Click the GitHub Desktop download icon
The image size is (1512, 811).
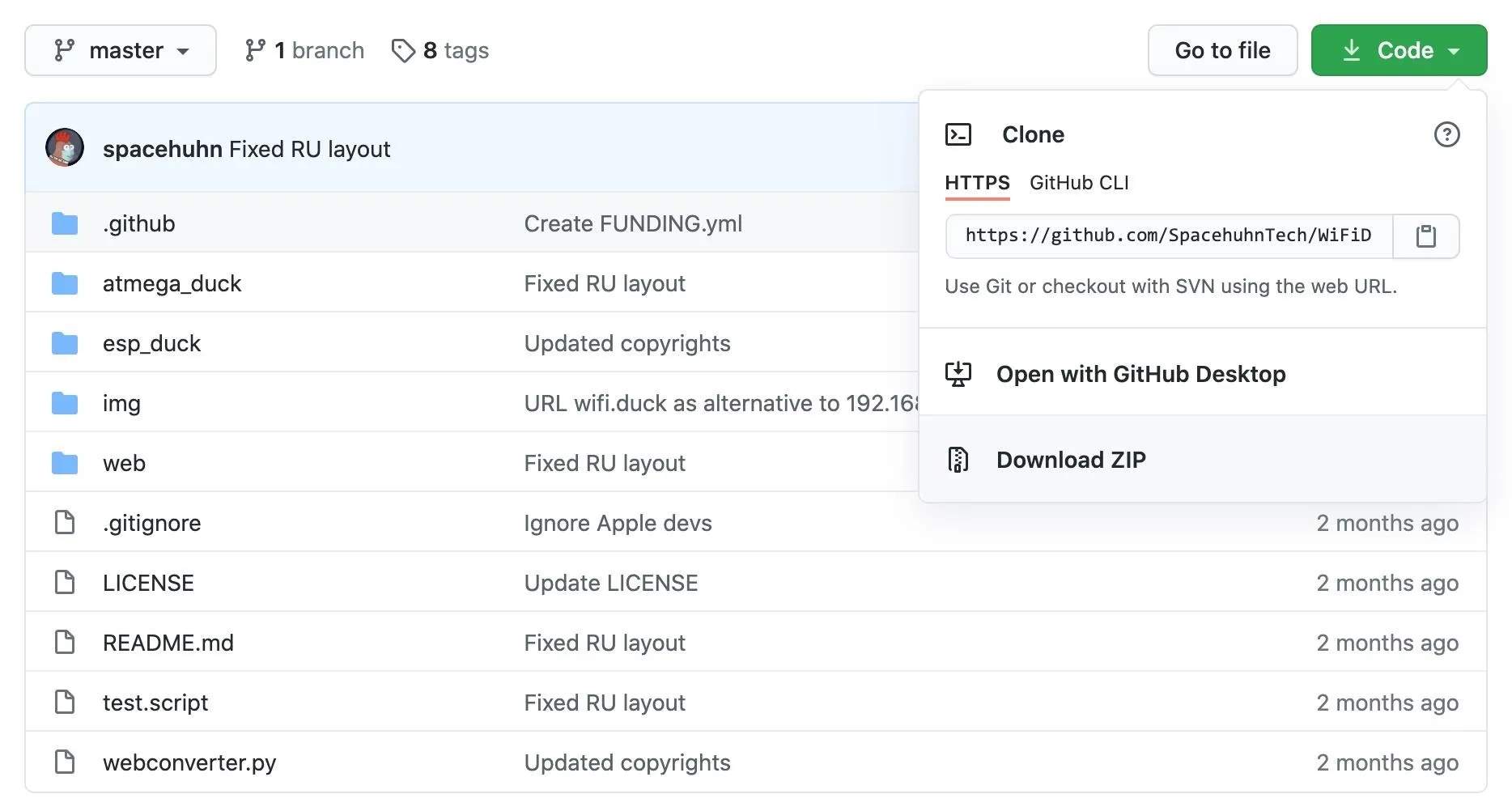[958, 374]
